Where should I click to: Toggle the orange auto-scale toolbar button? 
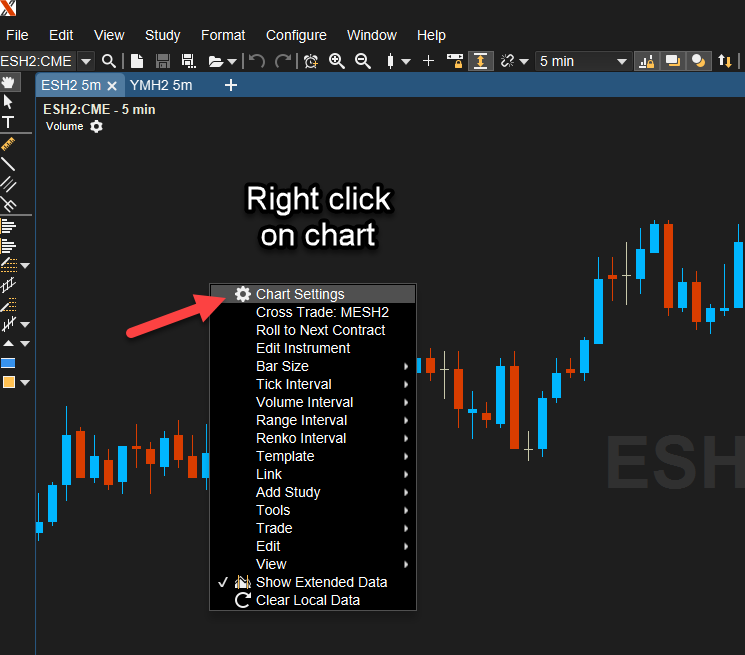point(480,61)
